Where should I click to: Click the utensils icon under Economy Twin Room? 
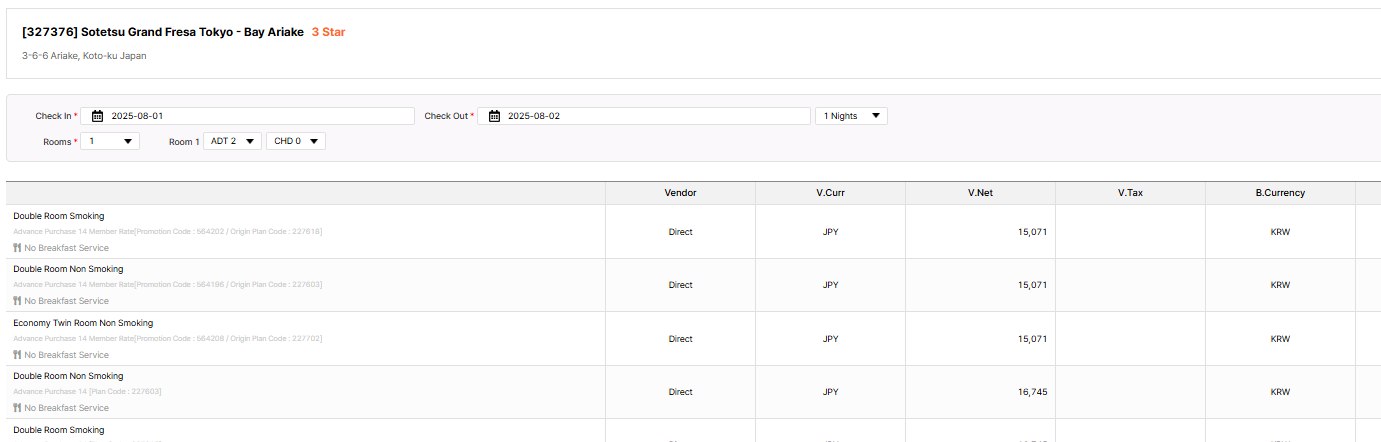click(x=18, y=355)
